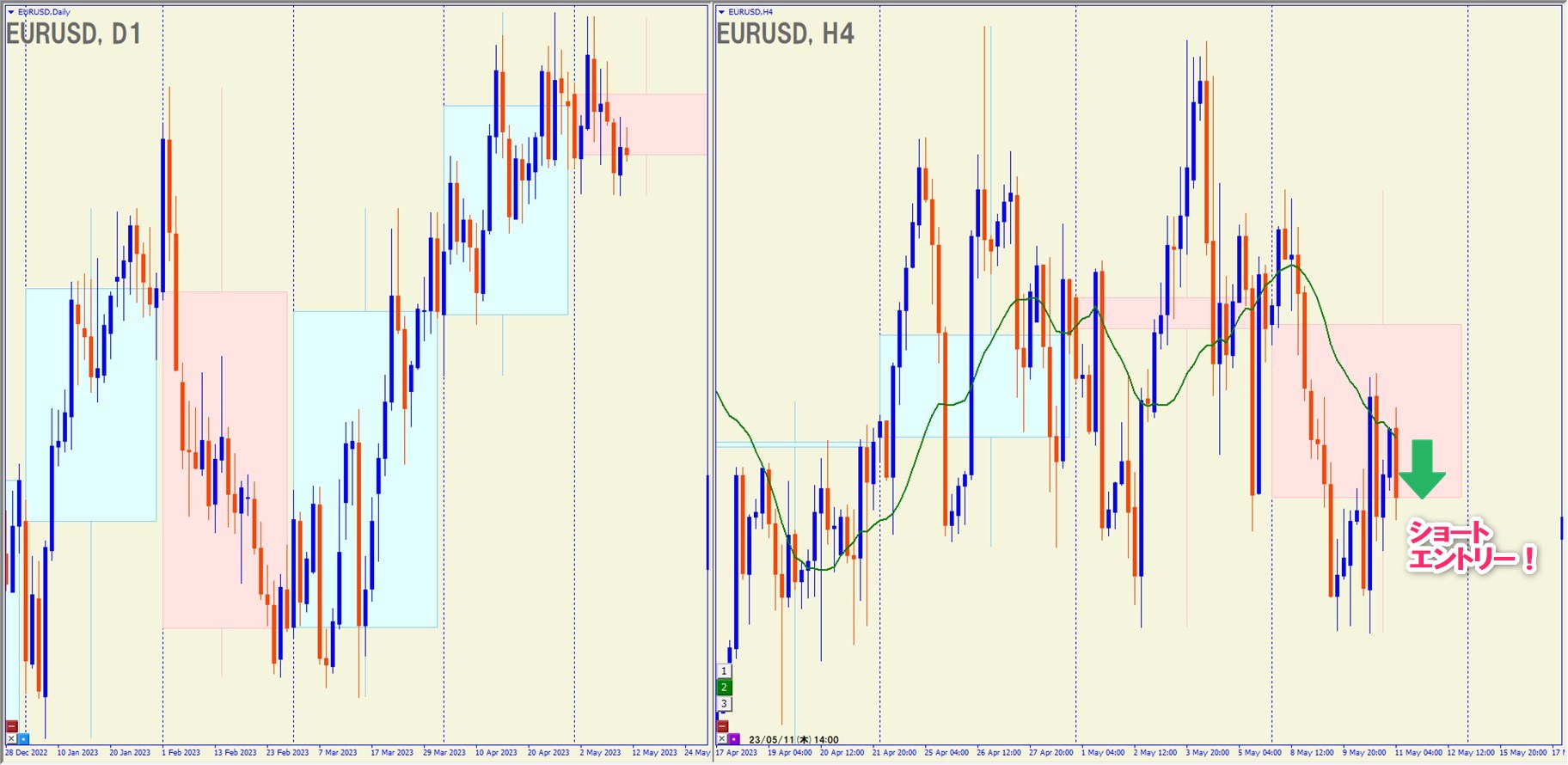The width and height of the screenshot is (1568, 765).
Task: Click the X button on D1 chart
Action: coord(11,738)
